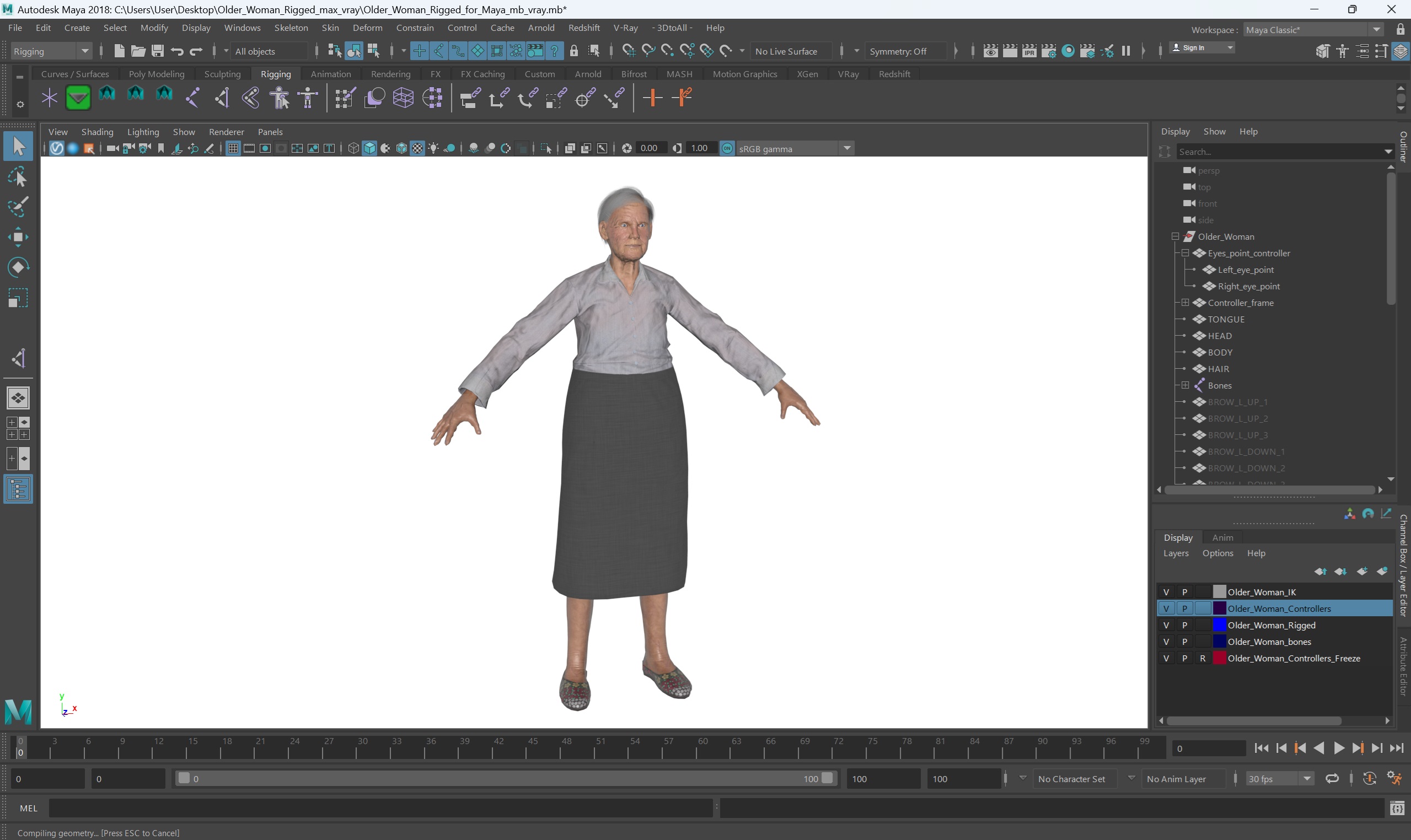Click the Outliner layout icon in toolbox
This screenshot has height=840, width=1411.
(x=18, y=489)
